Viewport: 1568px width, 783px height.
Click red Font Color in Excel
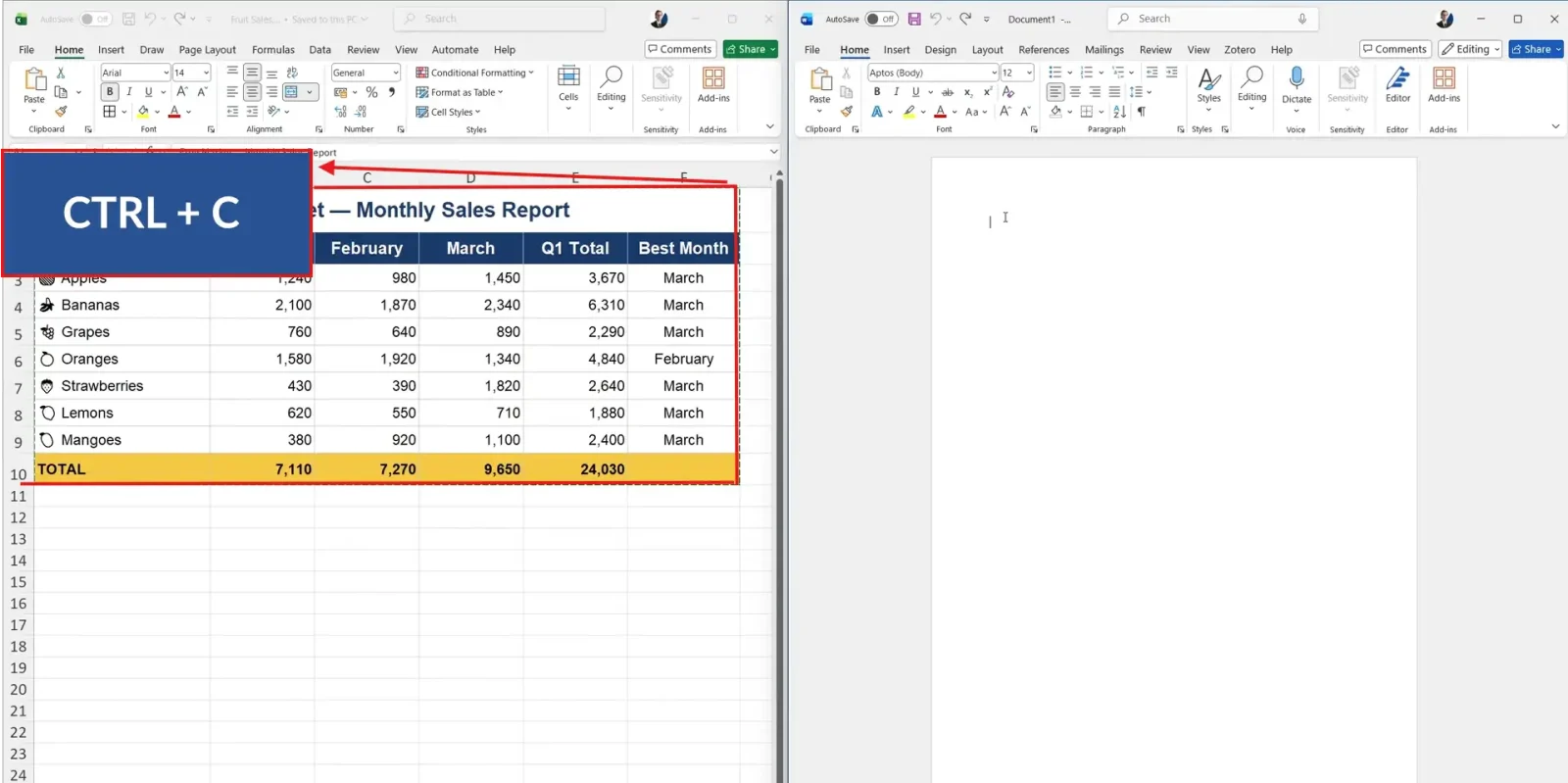(174, 112)
